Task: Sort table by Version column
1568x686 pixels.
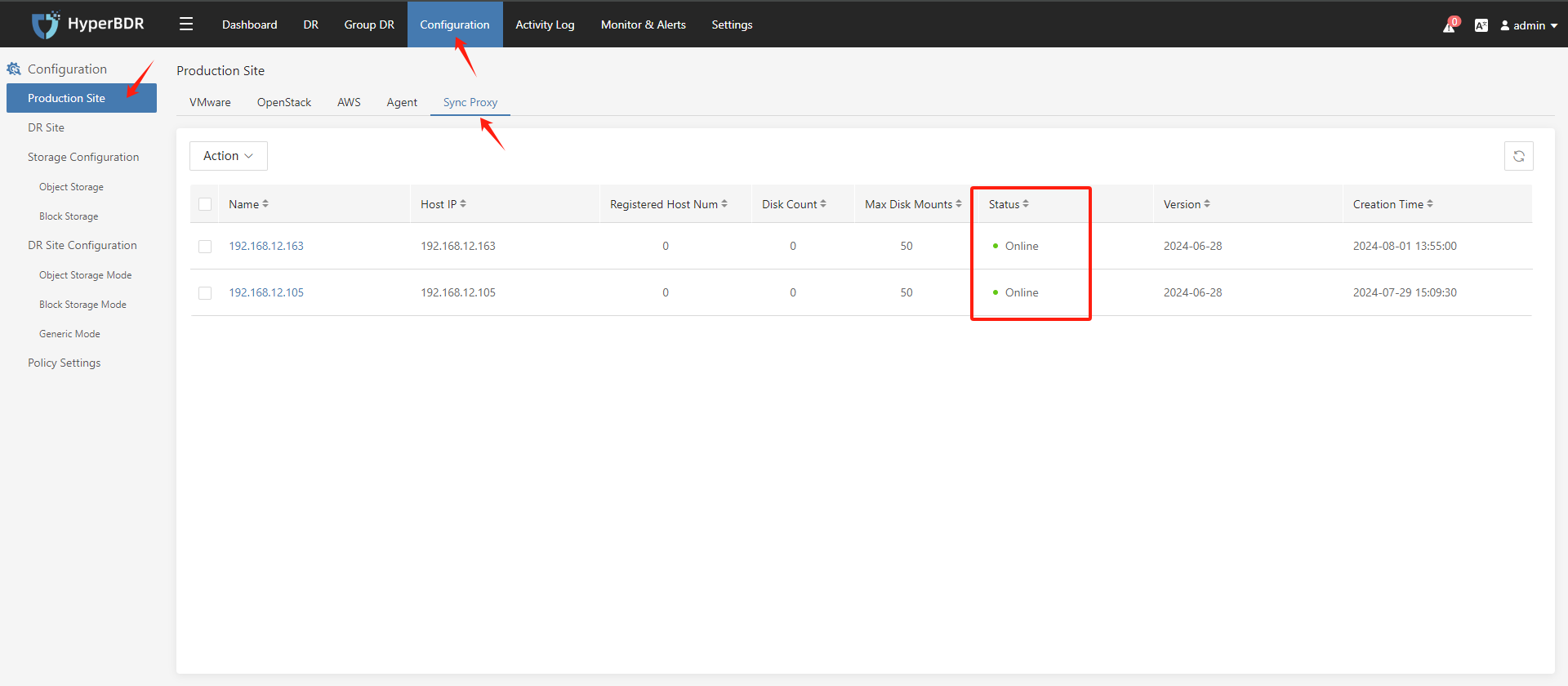Action: [x=1207, y=204]
